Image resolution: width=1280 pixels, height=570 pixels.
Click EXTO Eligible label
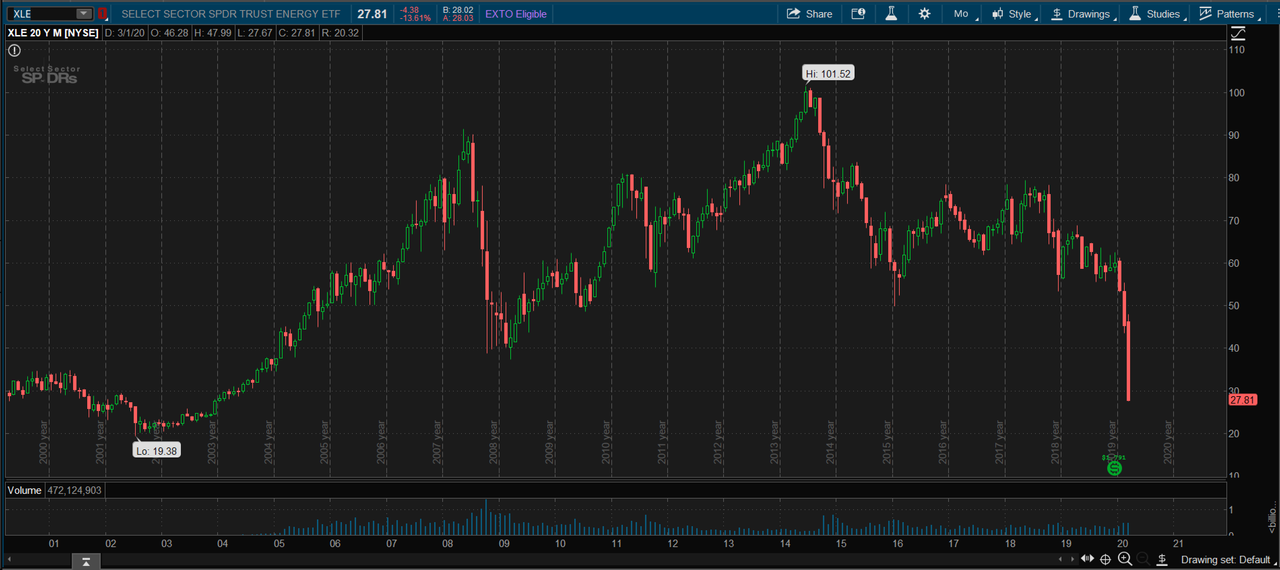pyautogui.click(x=516, y=14)
